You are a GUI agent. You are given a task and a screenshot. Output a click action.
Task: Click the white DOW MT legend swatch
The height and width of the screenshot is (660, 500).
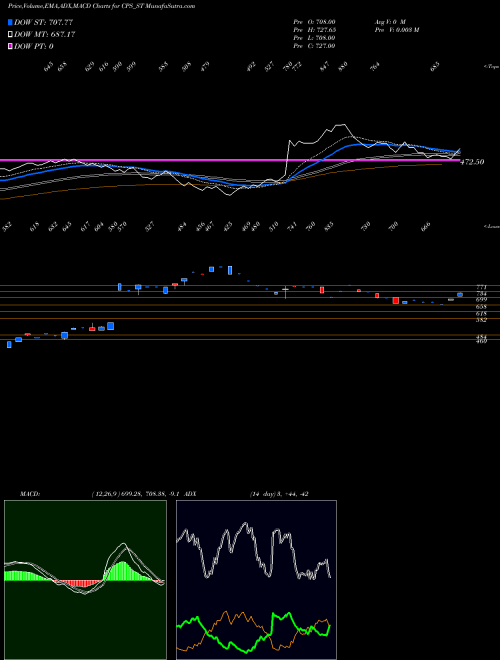pyautogui.click(x=10, y=35)
